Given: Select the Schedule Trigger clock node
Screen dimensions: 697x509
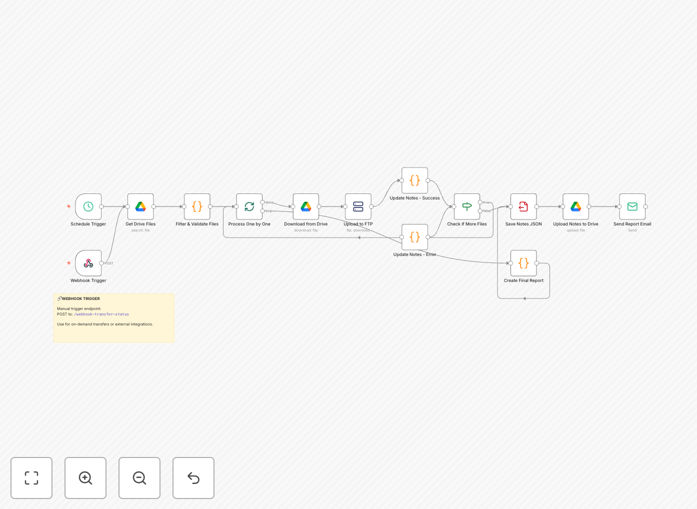Looking at the screenshot, I should pyautogui.click(x=88, y=206).
